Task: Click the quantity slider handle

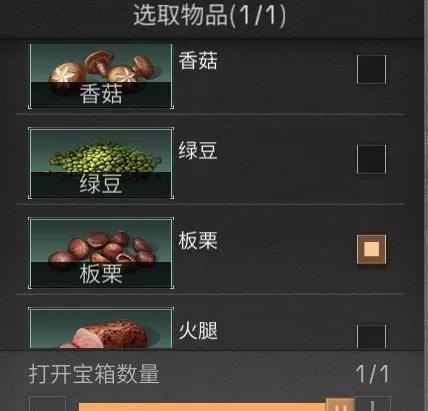Action: [x=340, y=405]
